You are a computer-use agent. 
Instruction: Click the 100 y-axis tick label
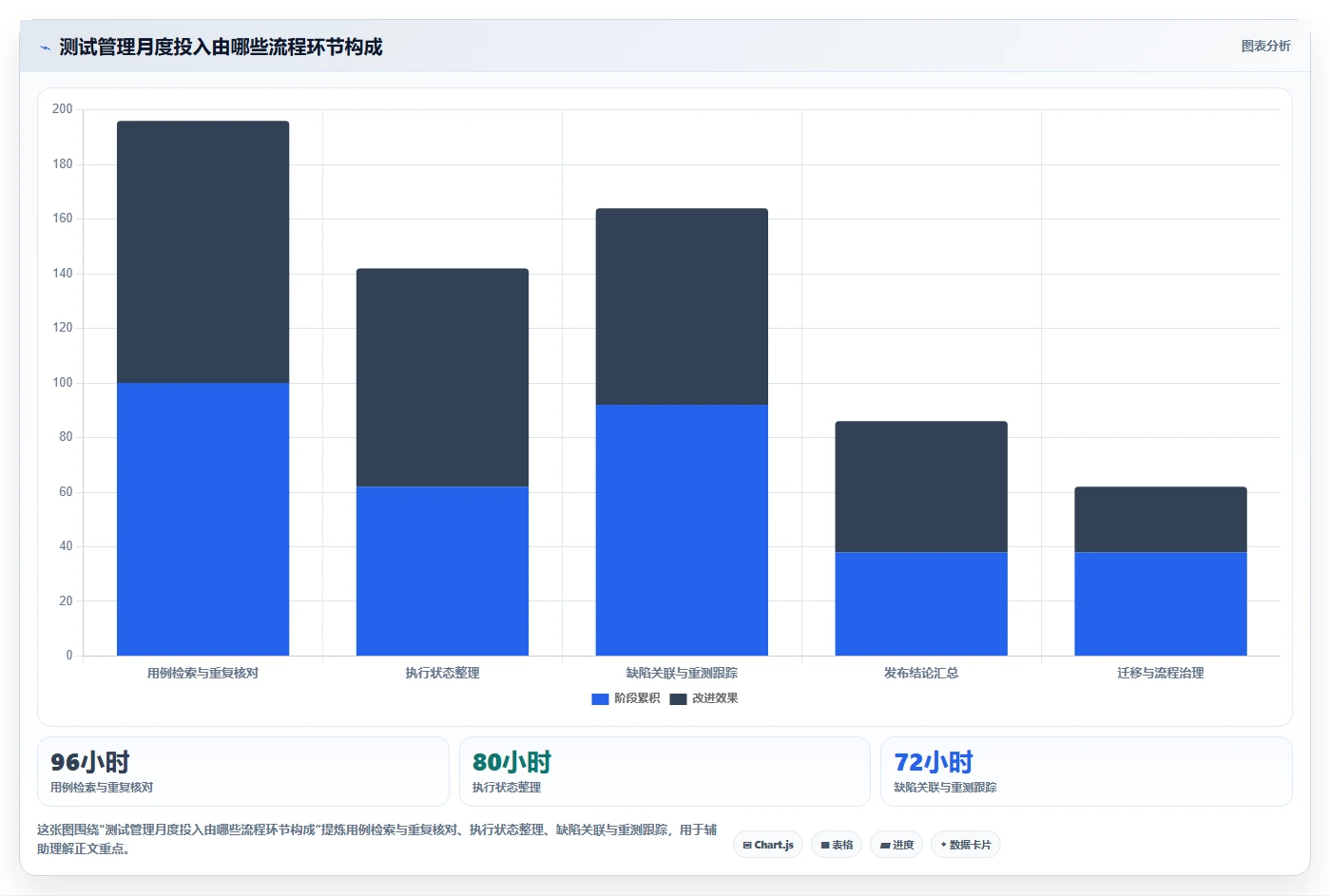[x=63, y=383]
